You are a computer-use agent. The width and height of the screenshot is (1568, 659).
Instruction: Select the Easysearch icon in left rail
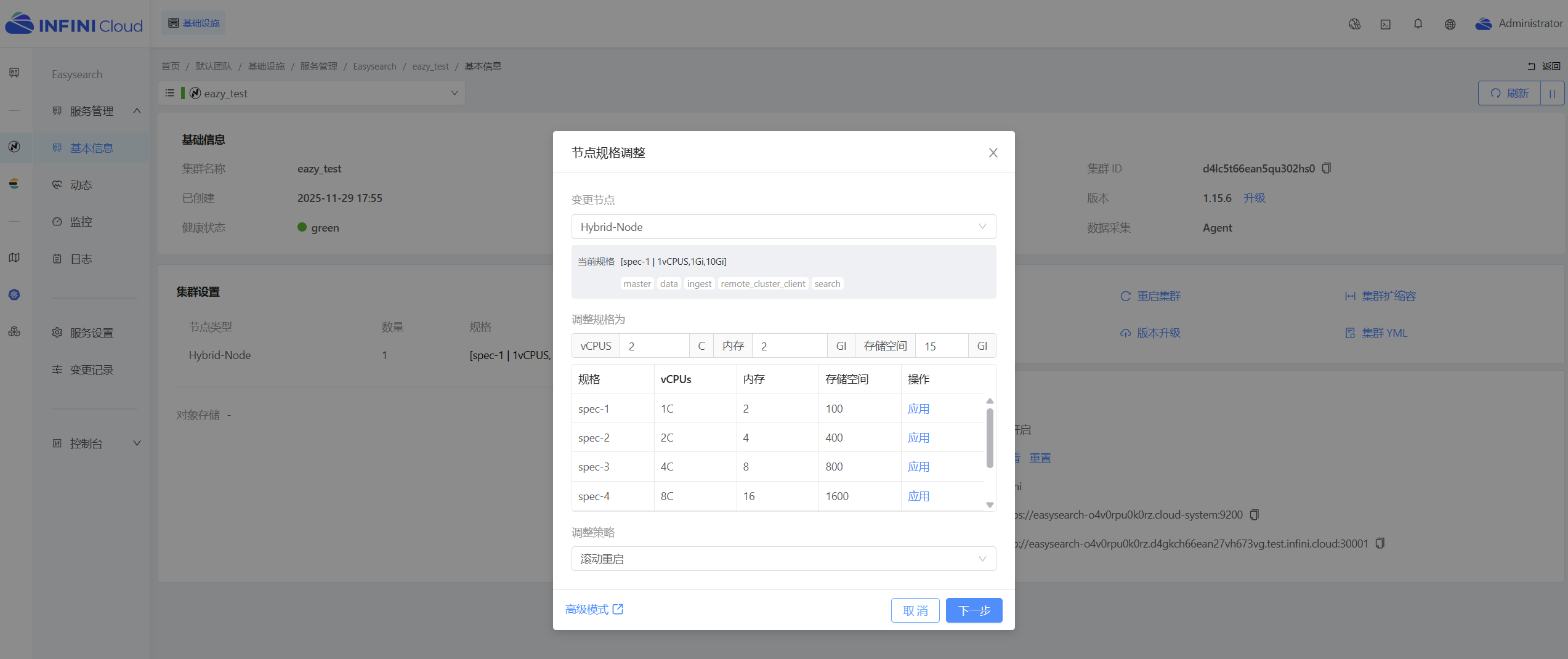[14, 147]
